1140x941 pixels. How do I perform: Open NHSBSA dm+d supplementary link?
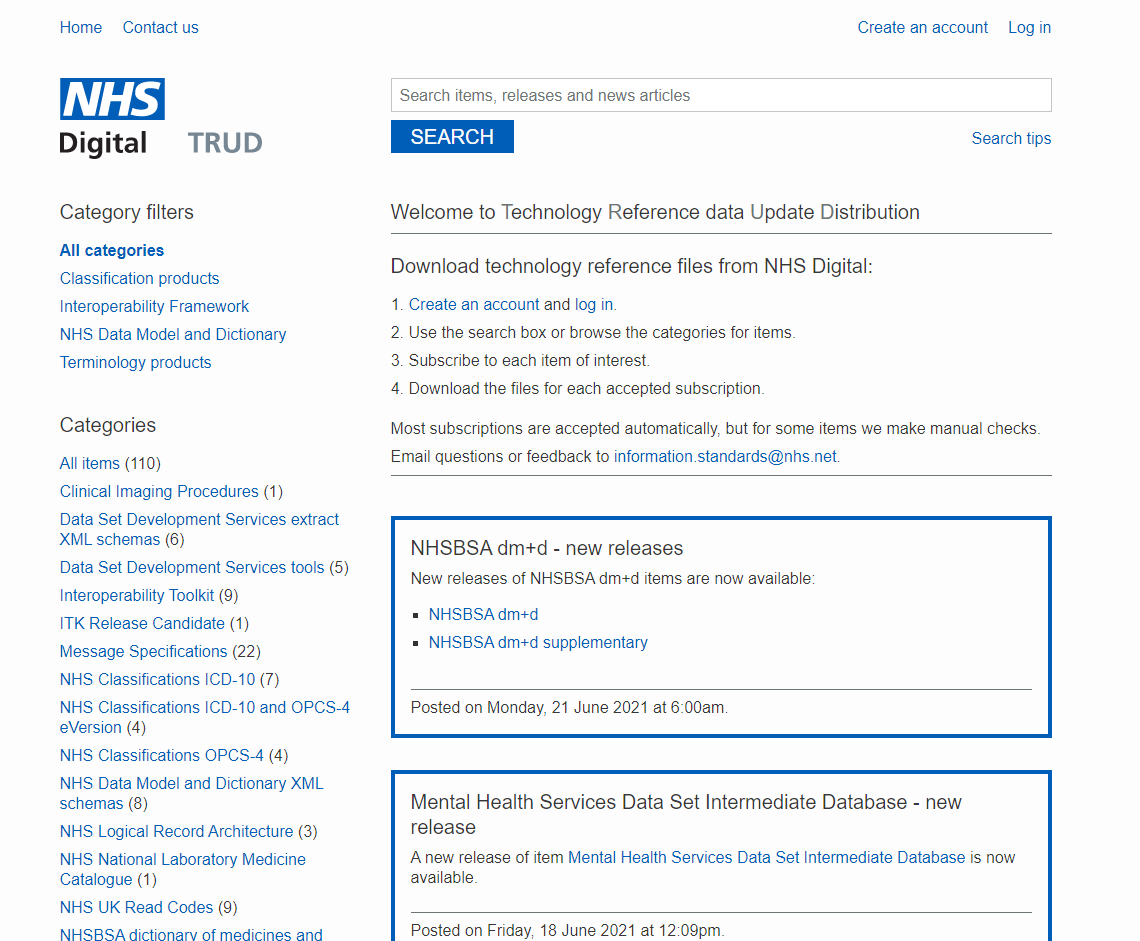pyautogui.click(x=537, y=643)
